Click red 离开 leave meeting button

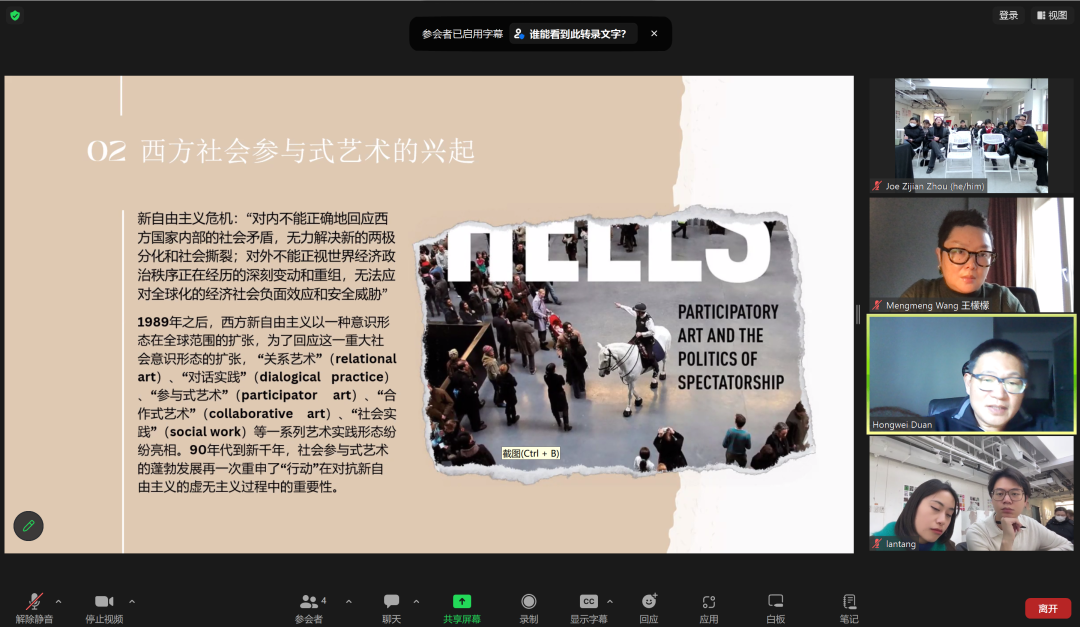click(x=1048, y=608)
